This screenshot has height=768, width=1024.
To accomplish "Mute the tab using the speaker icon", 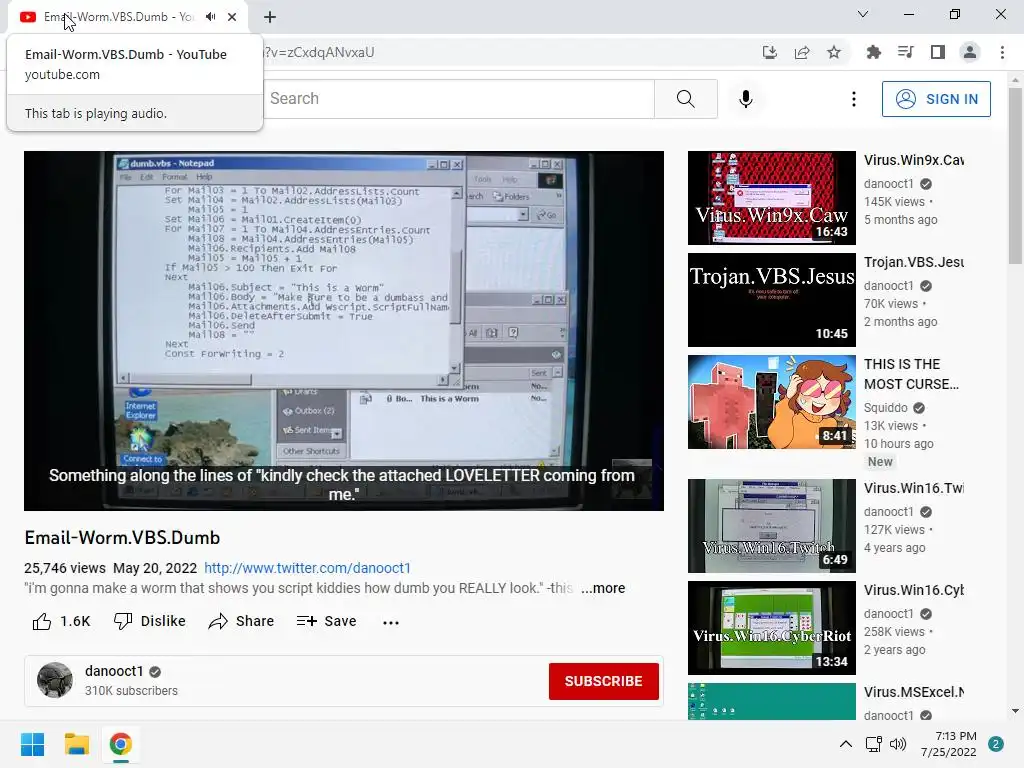I will pyautogui.click(x=210, y=17).
